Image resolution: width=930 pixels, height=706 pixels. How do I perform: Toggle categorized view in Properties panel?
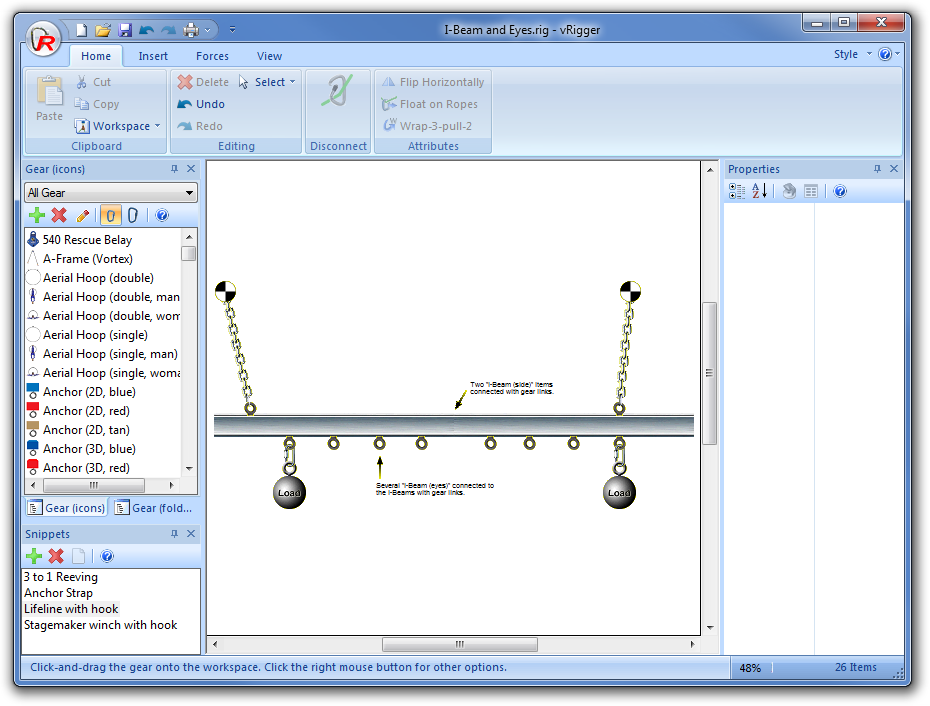click(737, 191)
